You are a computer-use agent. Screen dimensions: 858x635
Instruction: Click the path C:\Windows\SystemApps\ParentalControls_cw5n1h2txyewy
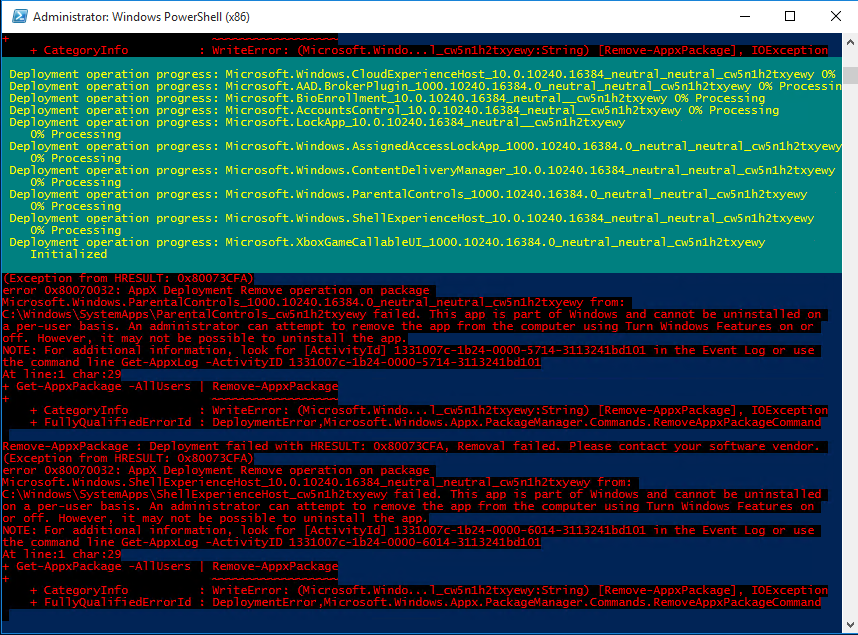[184, 315]
